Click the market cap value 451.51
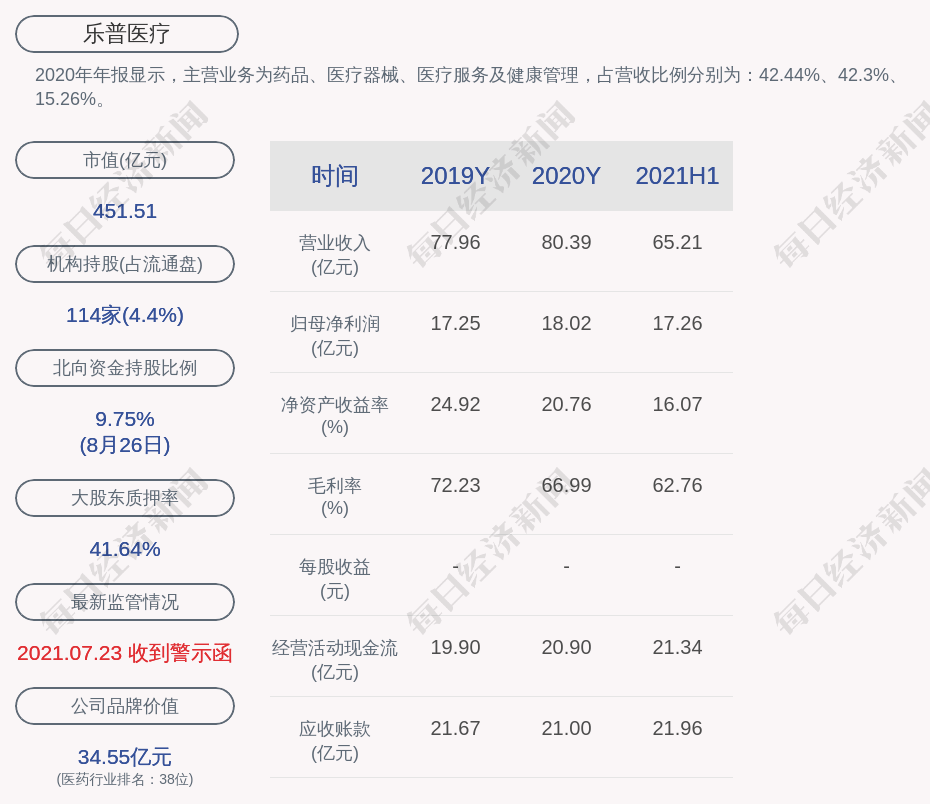930x804 pixels. pos(124,211)
